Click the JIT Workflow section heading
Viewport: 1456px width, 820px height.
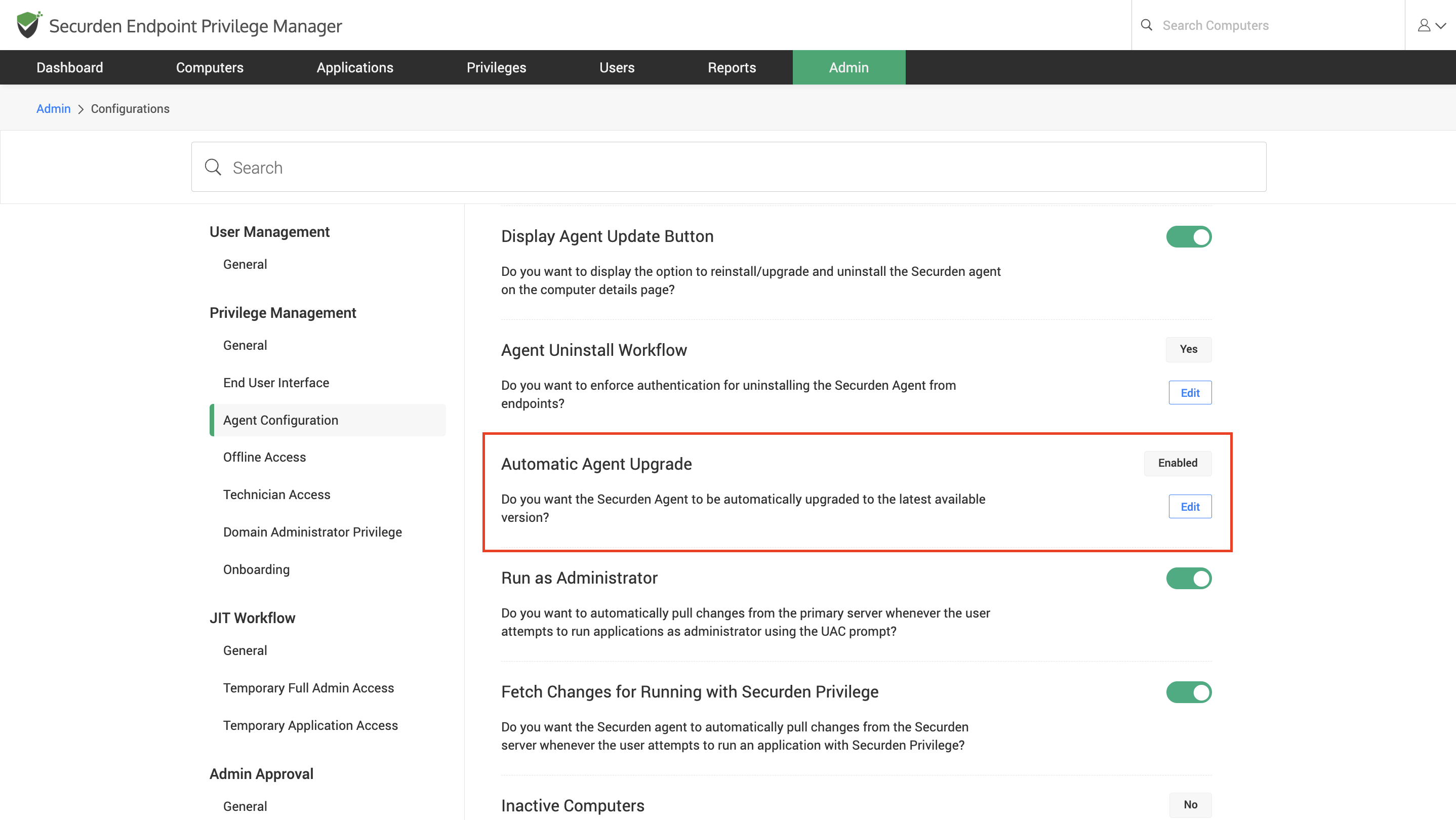(252, 618)
